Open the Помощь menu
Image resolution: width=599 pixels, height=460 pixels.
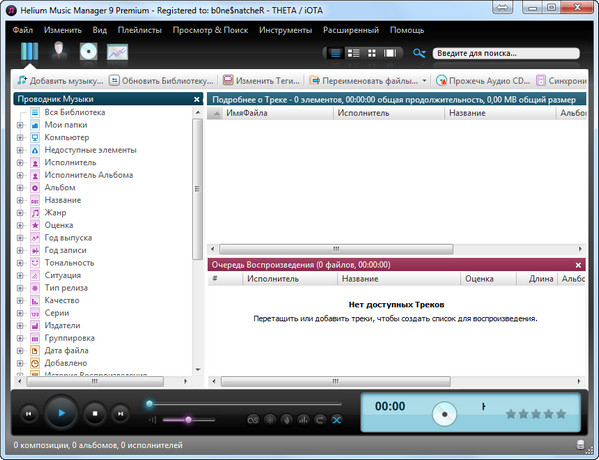coord(407,30)
